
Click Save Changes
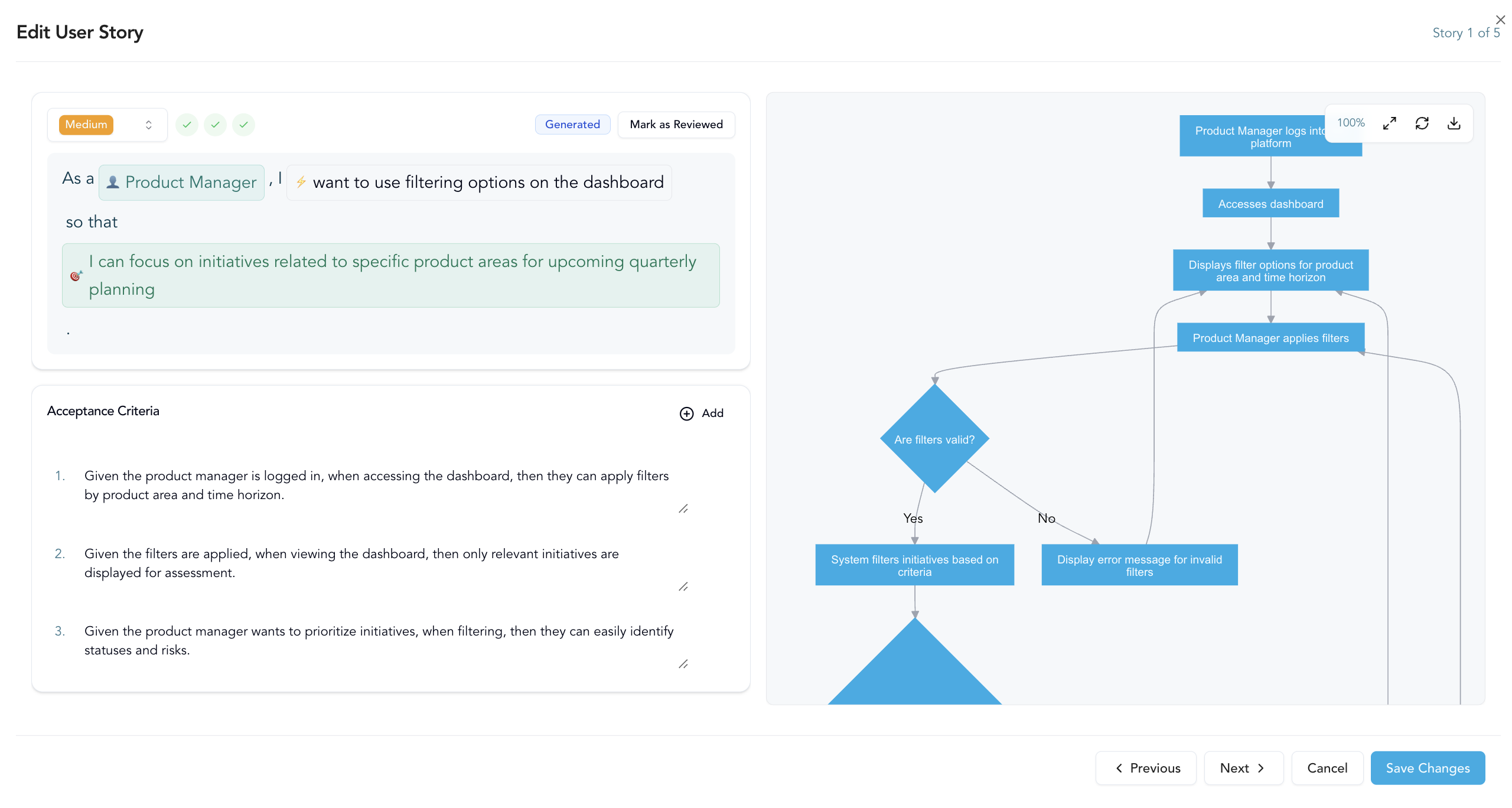coord(1428,768)
